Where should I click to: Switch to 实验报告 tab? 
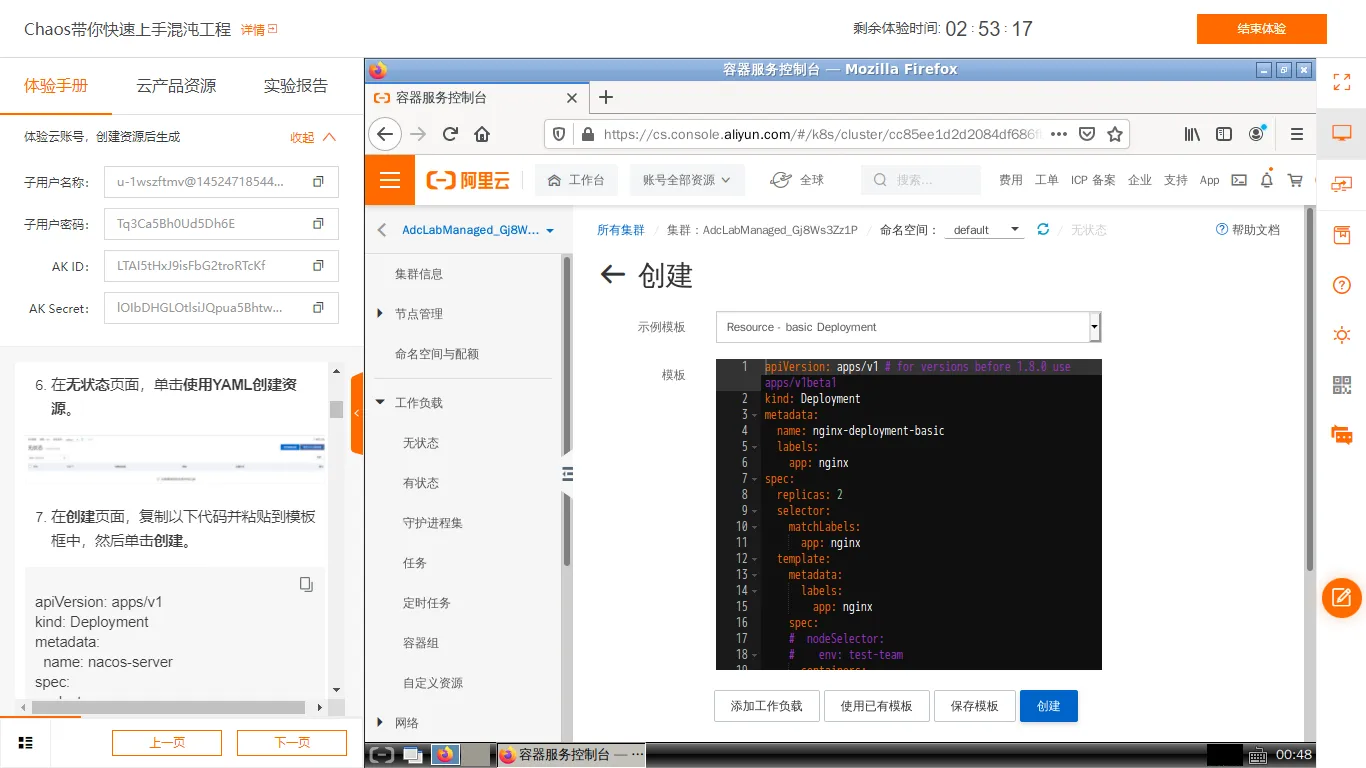pyautogui.click(x=296, y=86)
